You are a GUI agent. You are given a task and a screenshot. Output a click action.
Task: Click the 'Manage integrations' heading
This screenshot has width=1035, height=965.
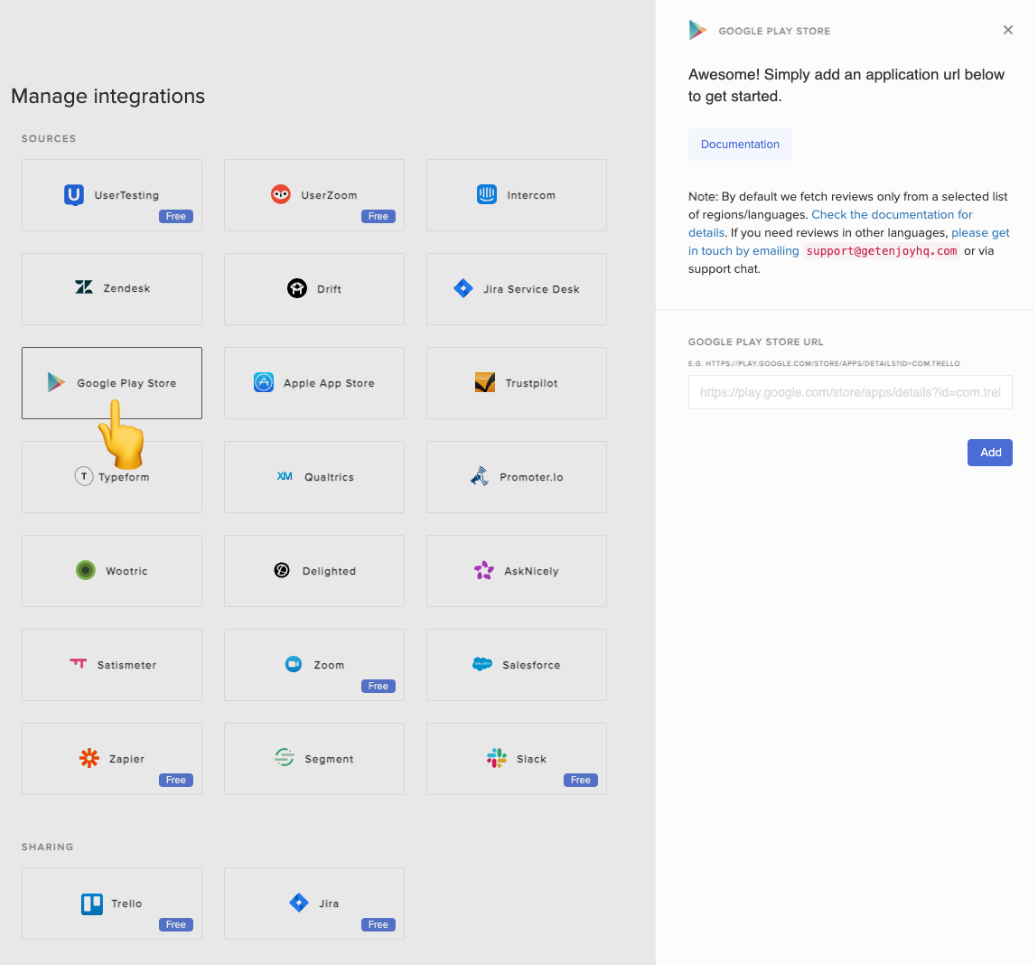(x=108, y=96)
